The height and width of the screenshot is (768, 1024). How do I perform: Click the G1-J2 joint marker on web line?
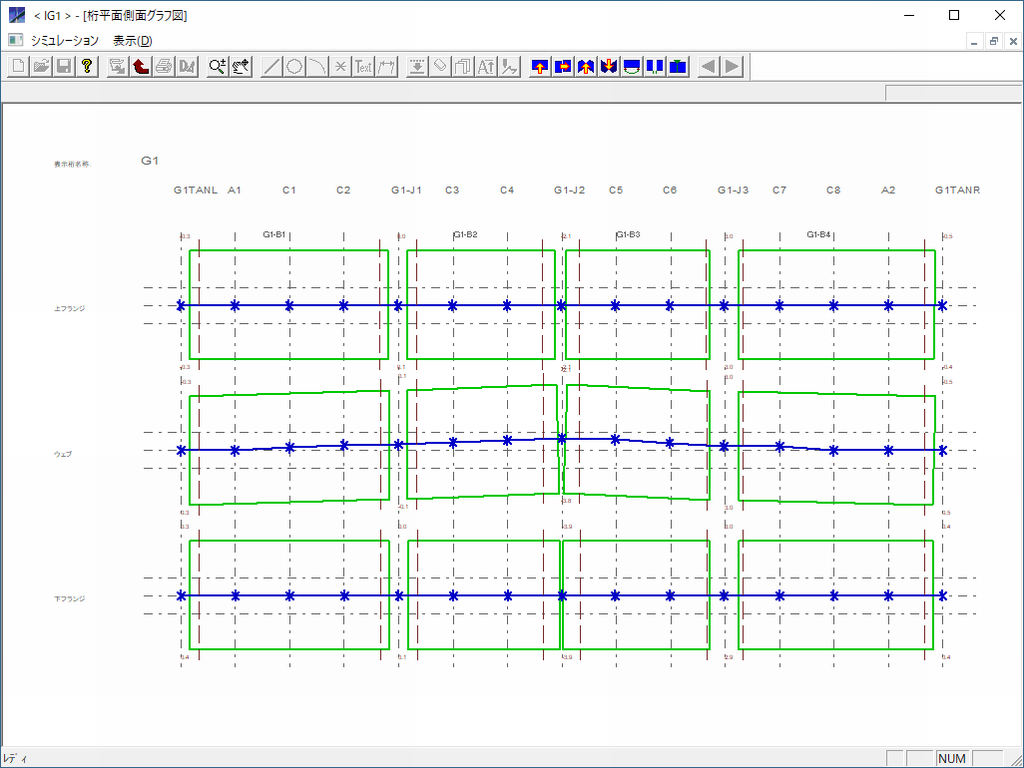pos(562,438)
